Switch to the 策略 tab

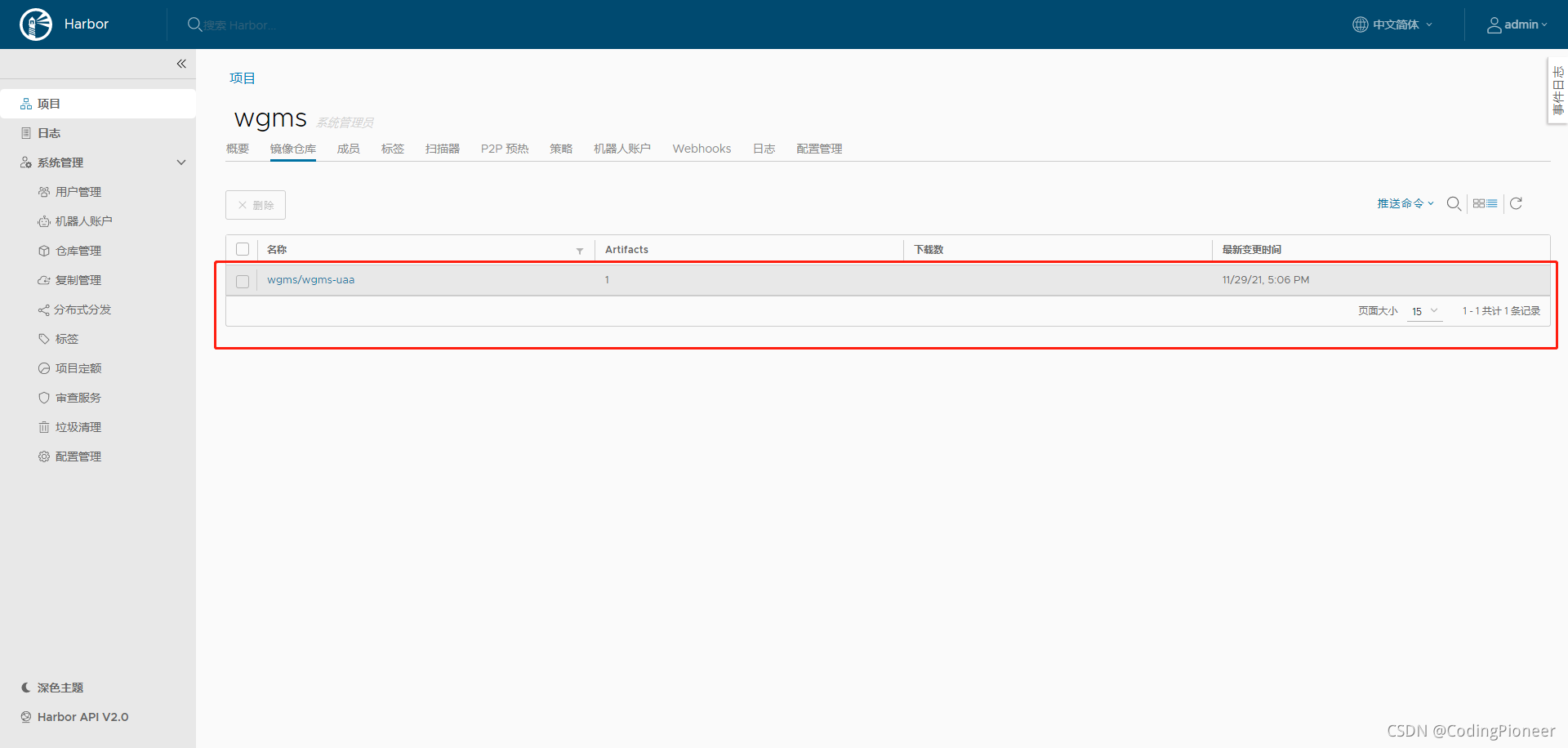pyautogui.click(x=561, y=149)
